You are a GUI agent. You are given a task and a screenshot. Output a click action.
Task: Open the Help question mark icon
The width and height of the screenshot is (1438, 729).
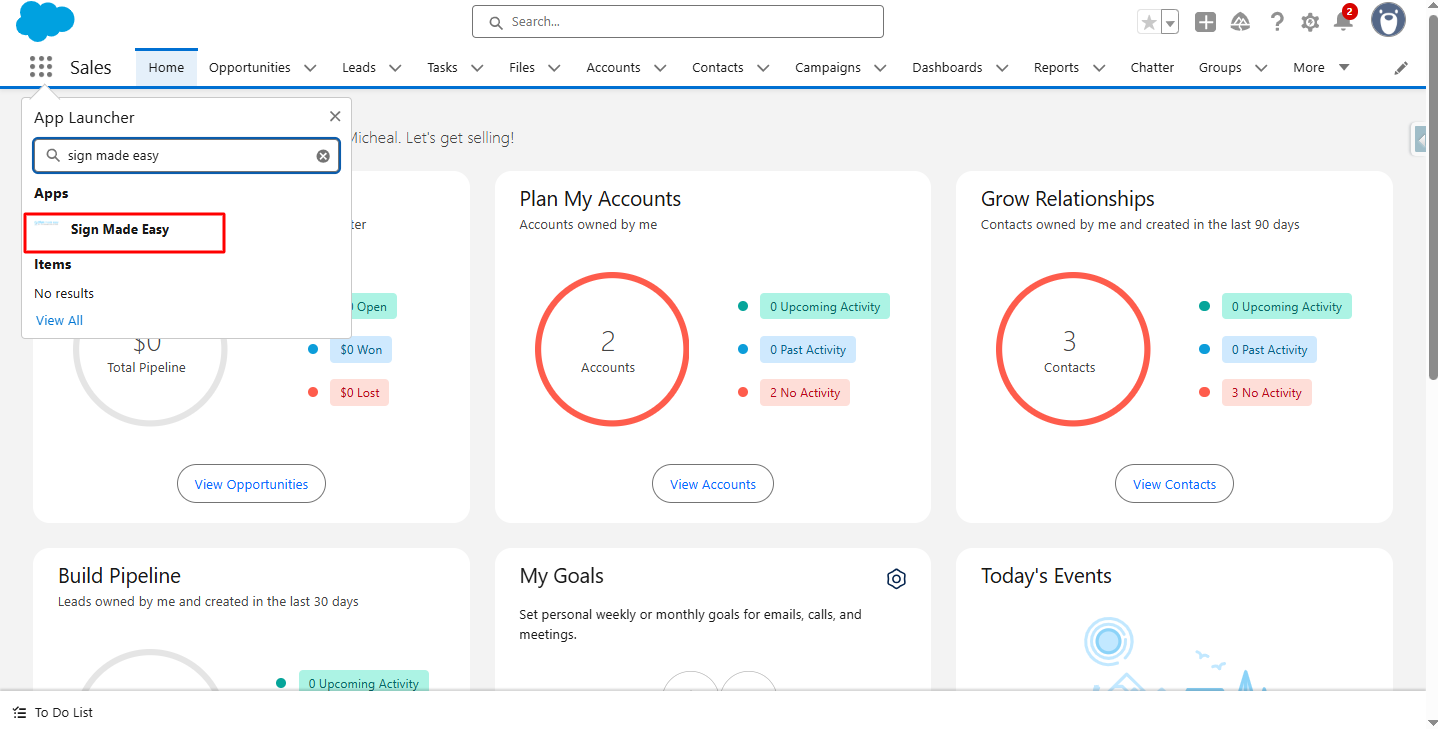(x=1277, y=22)
